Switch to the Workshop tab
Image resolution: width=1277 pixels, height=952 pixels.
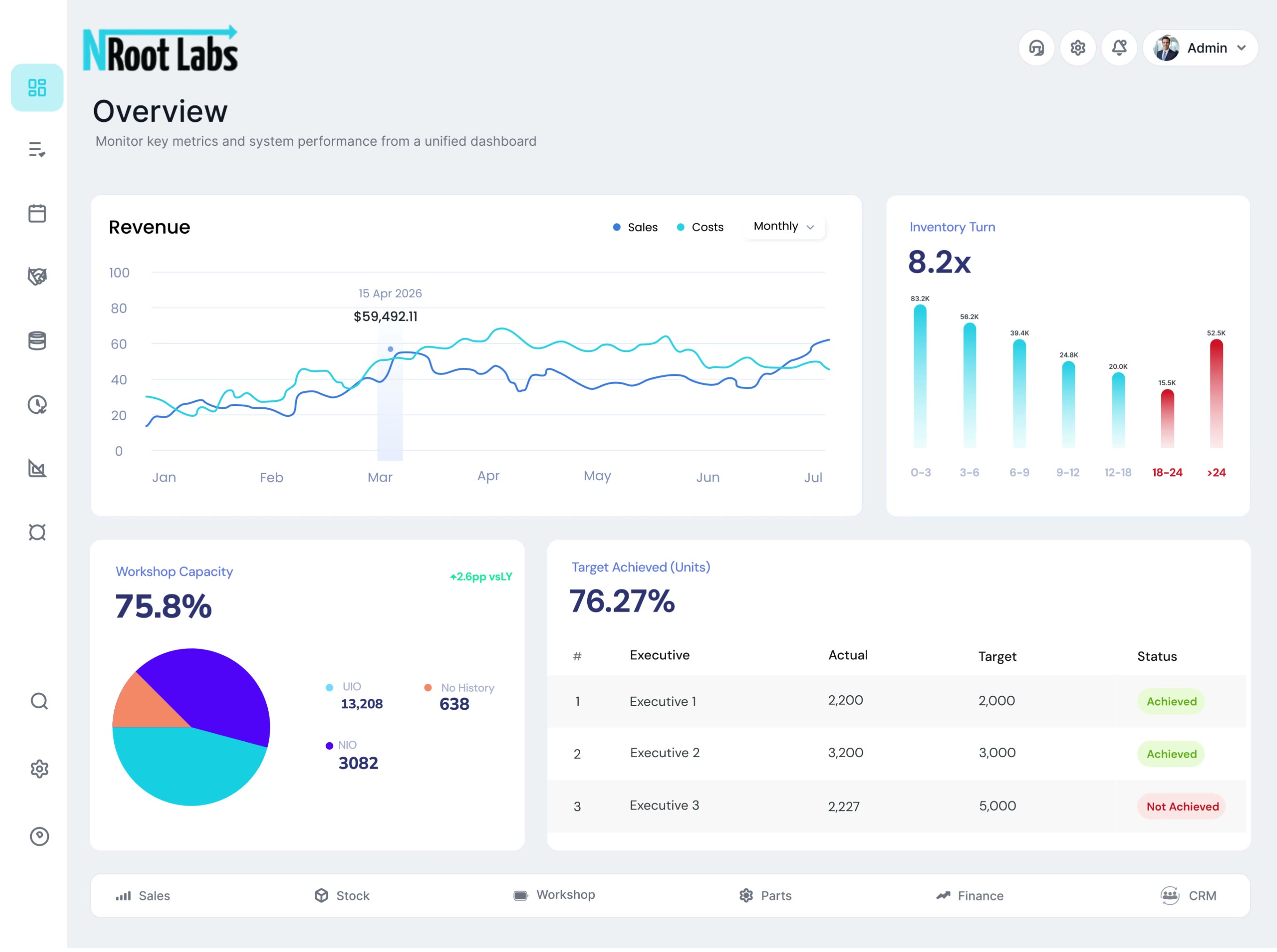[x=554, y=895]
